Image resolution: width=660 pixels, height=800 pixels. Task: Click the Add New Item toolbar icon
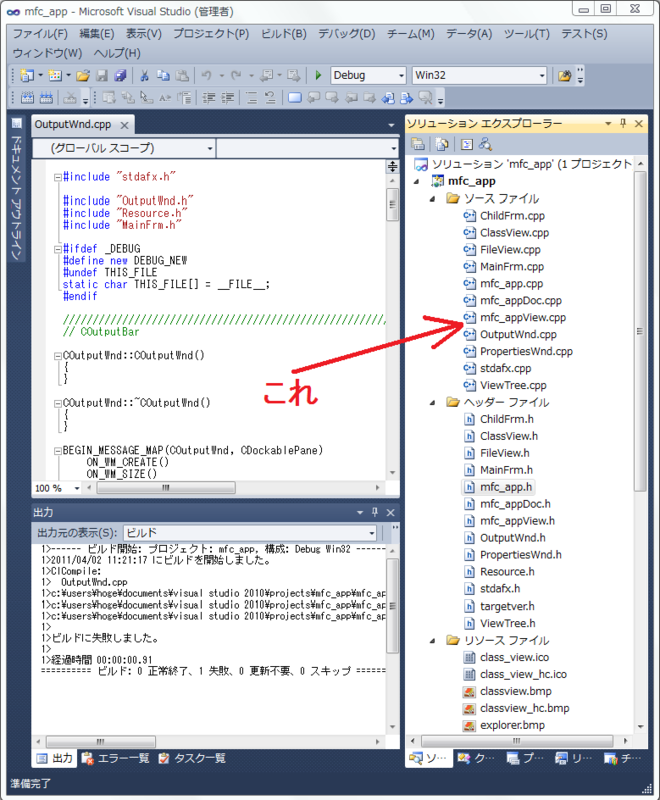(55, 76)
